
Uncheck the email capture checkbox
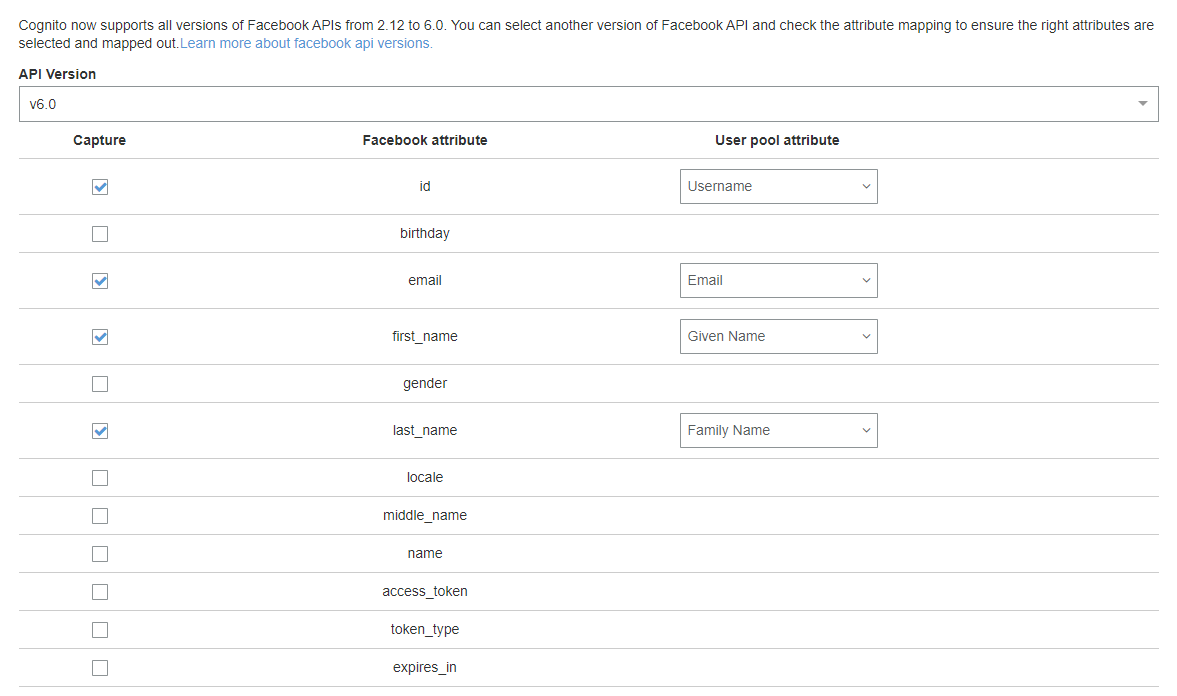(x=100, y=281)
